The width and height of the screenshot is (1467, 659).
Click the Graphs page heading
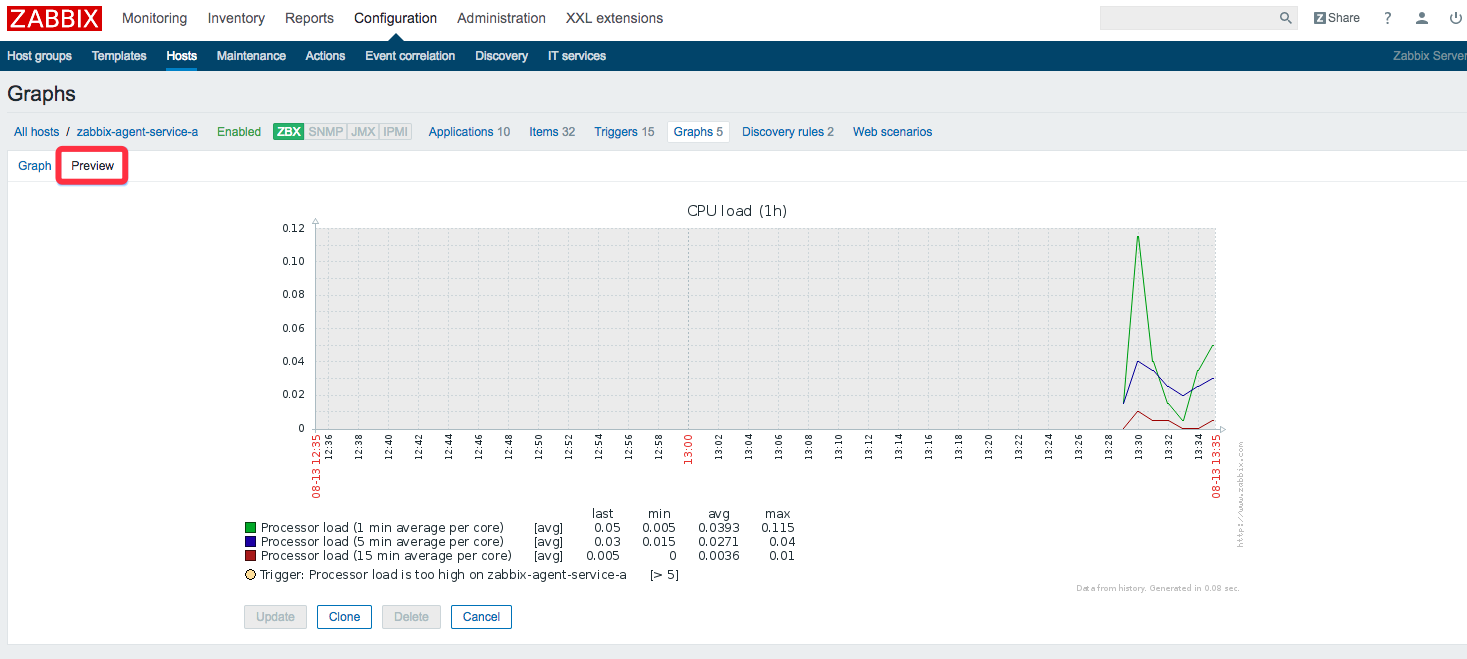tap(41, 94)
